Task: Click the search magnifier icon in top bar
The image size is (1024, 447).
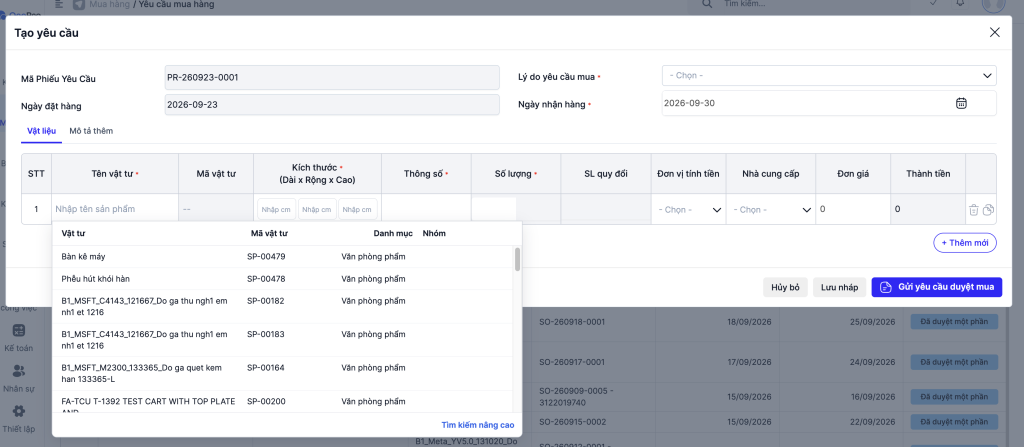Action: [707, 4]
